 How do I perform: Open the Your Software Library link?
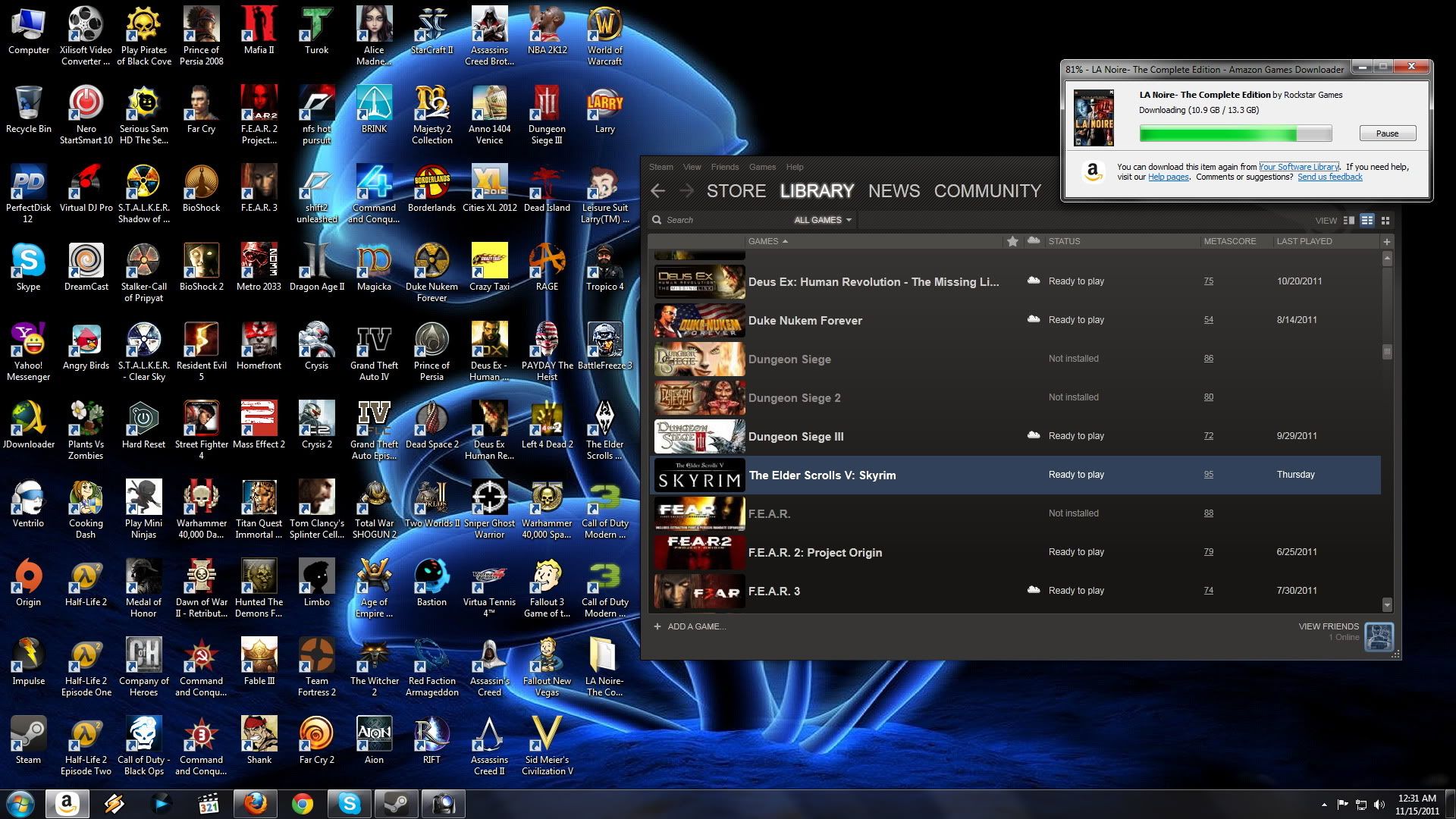click(1298, 167)
